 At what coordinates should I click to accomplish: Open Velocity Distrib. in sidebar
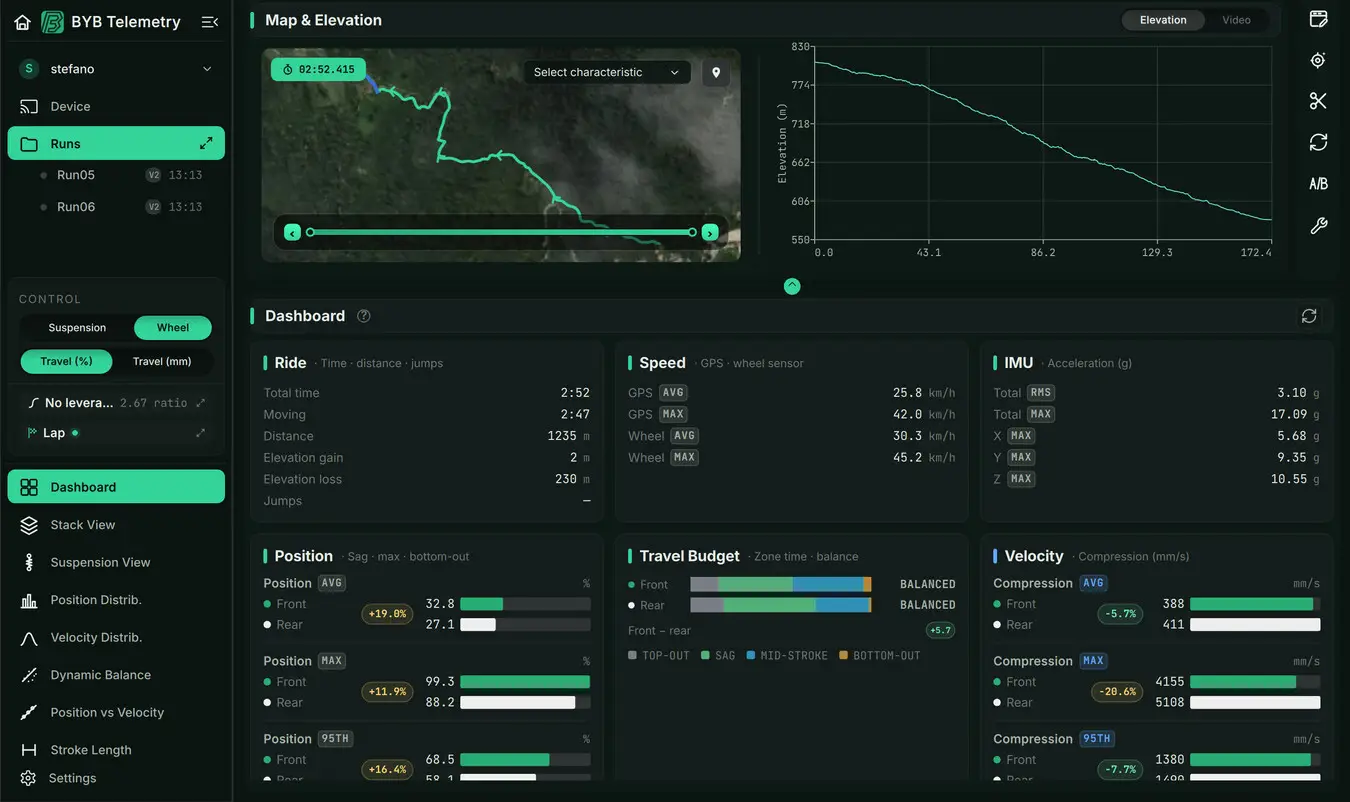[116, 637]
